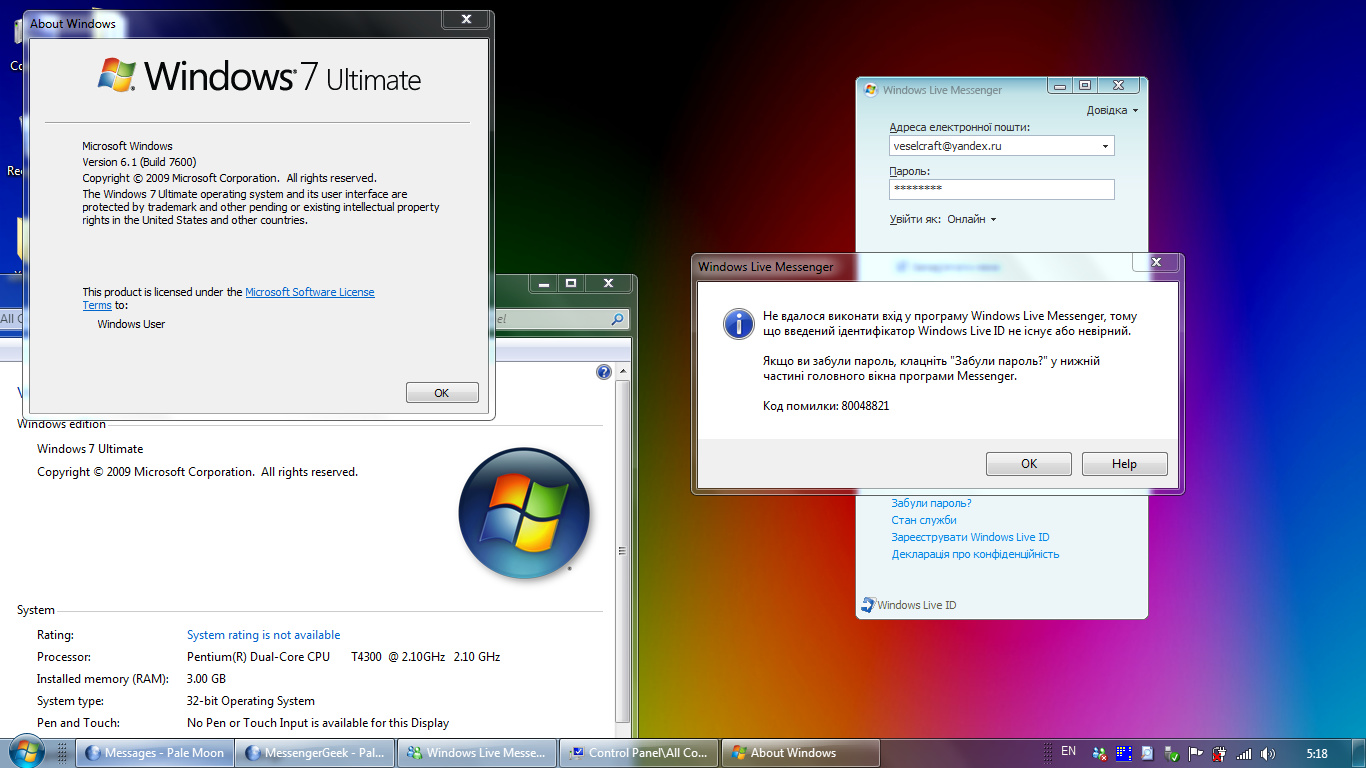Image resolution: width=1366 pixels, height=768 pixels.
Task: Click the Control Panel search magnifier icon
Action: (618, 319)
